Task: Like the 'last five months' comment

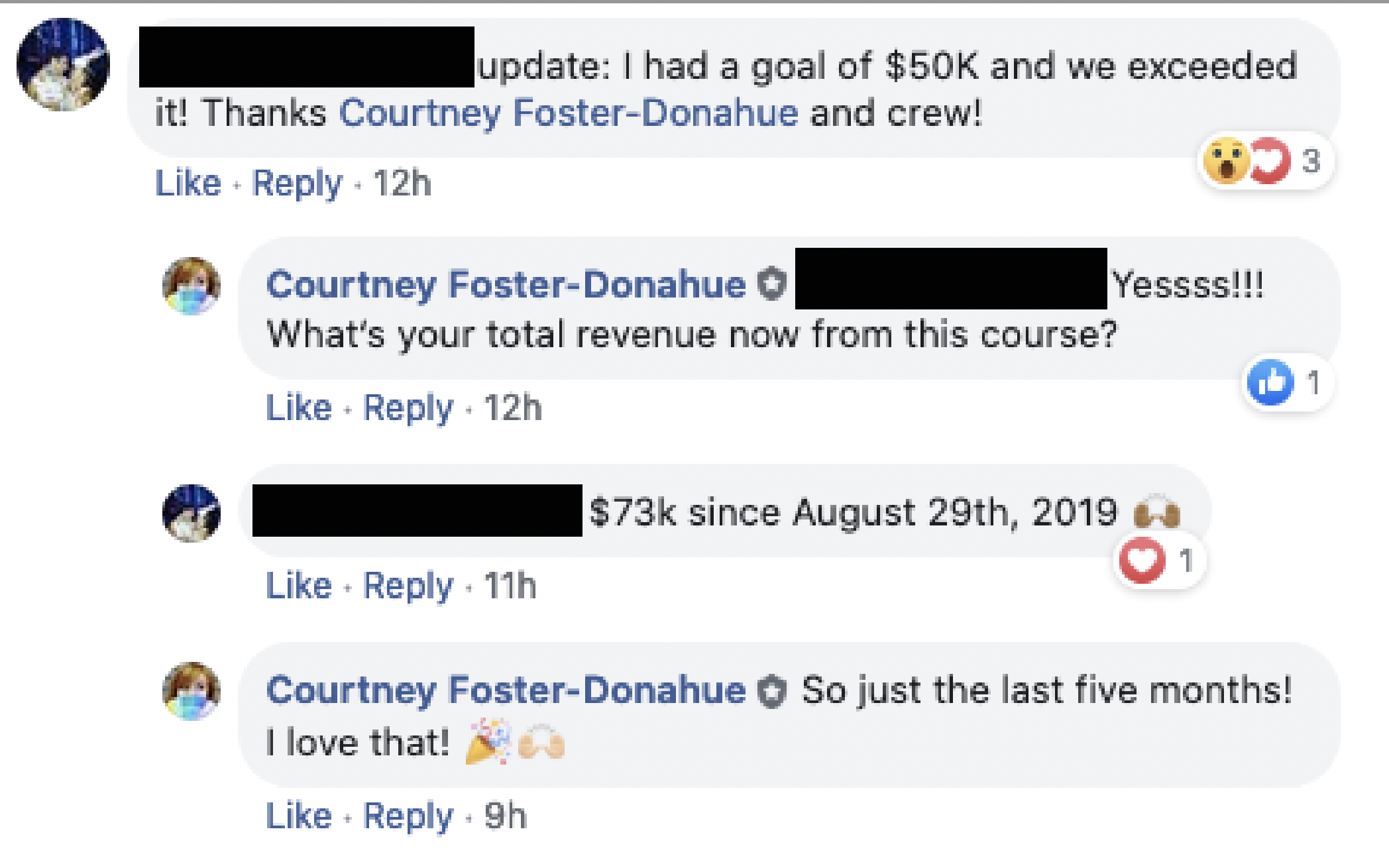Action: (x=298, y=816)
